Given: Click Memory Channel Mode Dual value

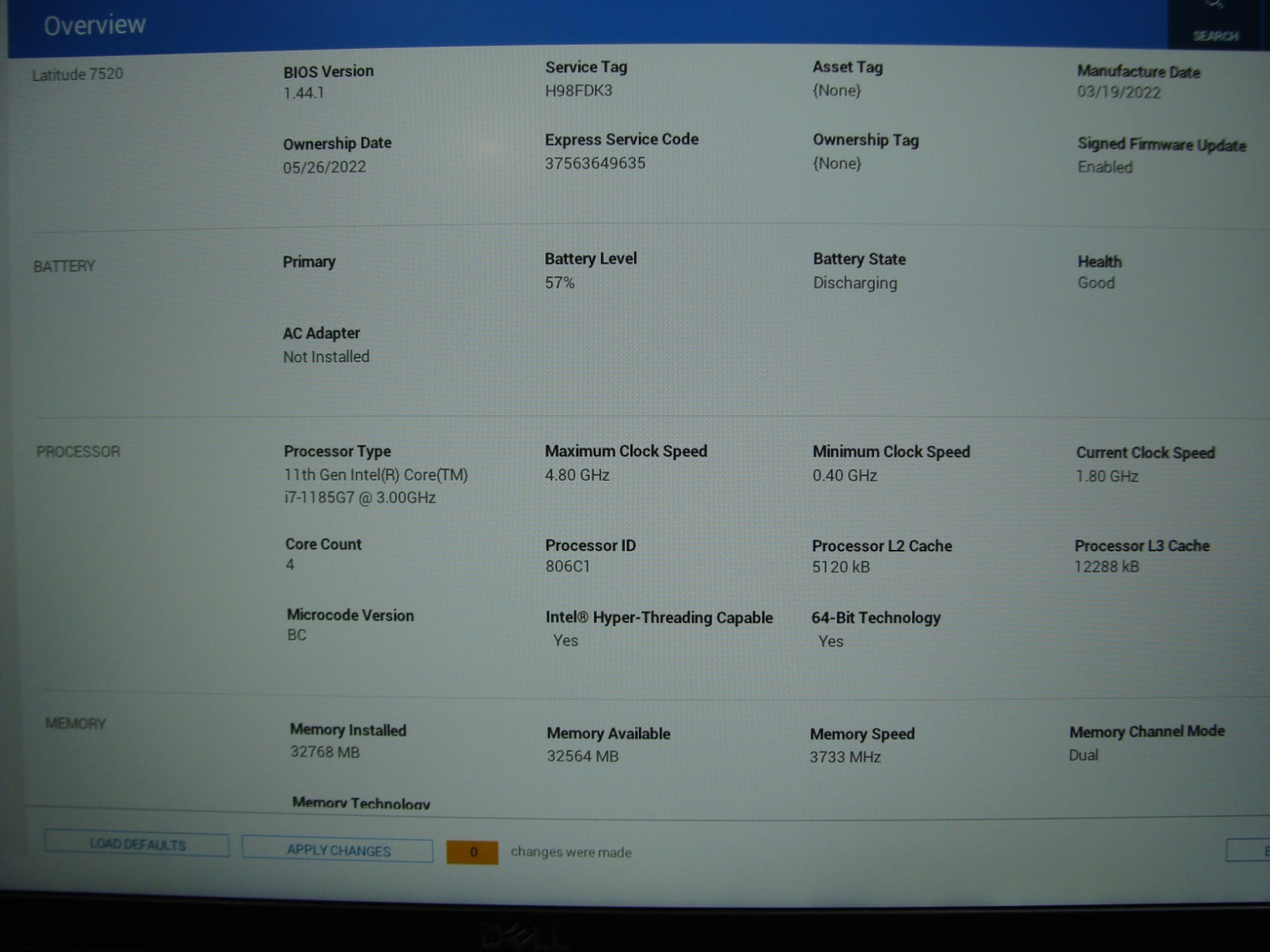Looking at the screenshot, I should (x=1083, y=755).
